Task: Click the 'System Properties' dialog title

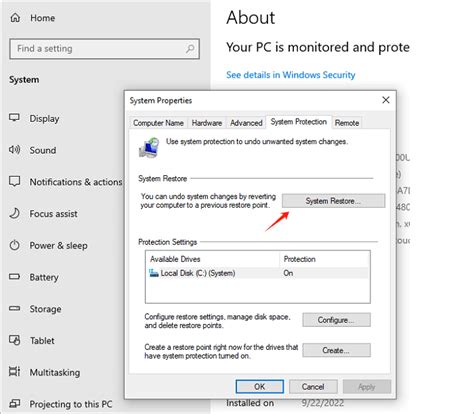Action: [x=161, y=100]
